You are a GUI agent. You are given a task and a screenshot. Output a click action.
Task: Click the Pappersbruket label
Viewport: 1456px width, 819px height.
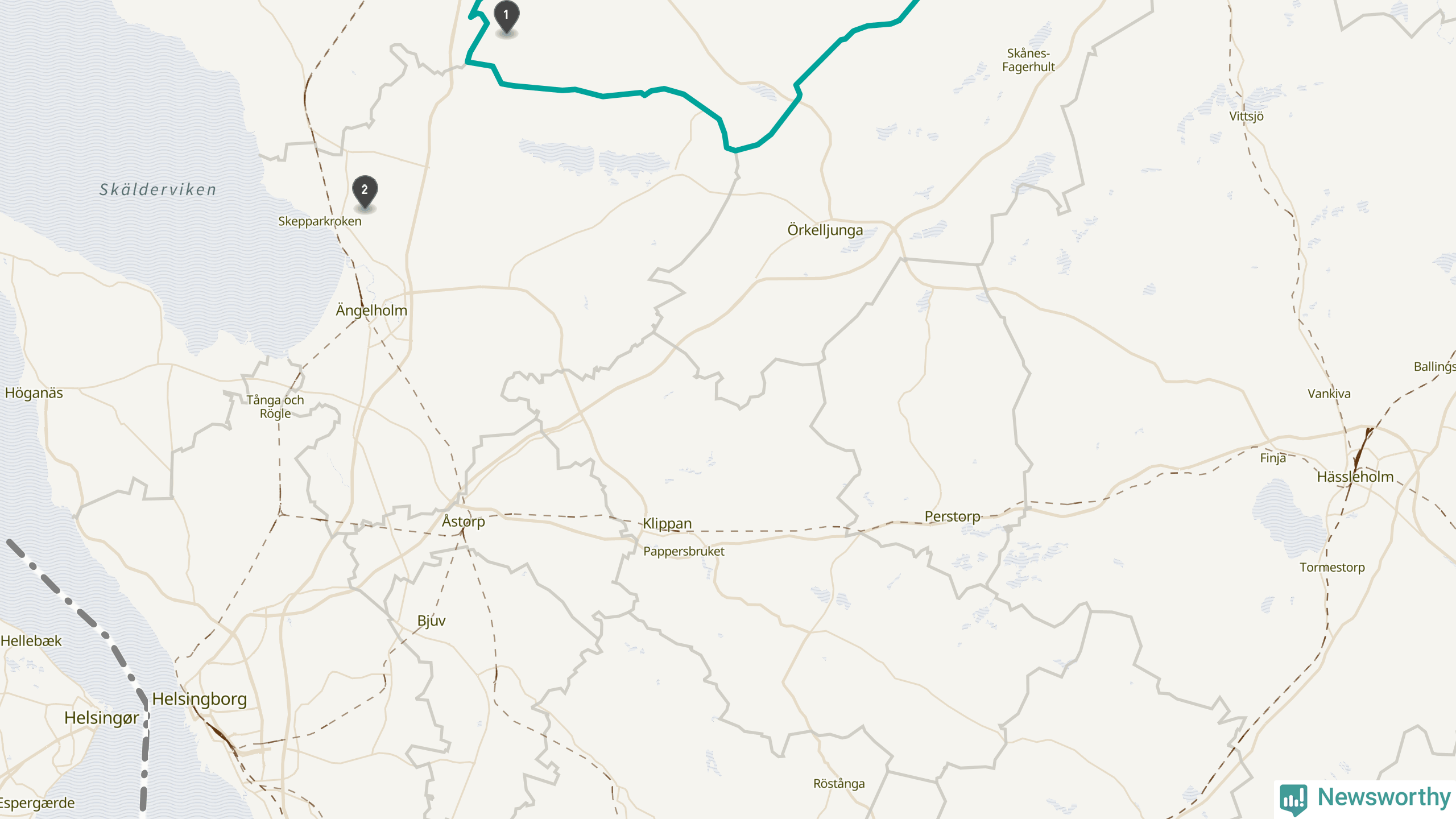684,552
